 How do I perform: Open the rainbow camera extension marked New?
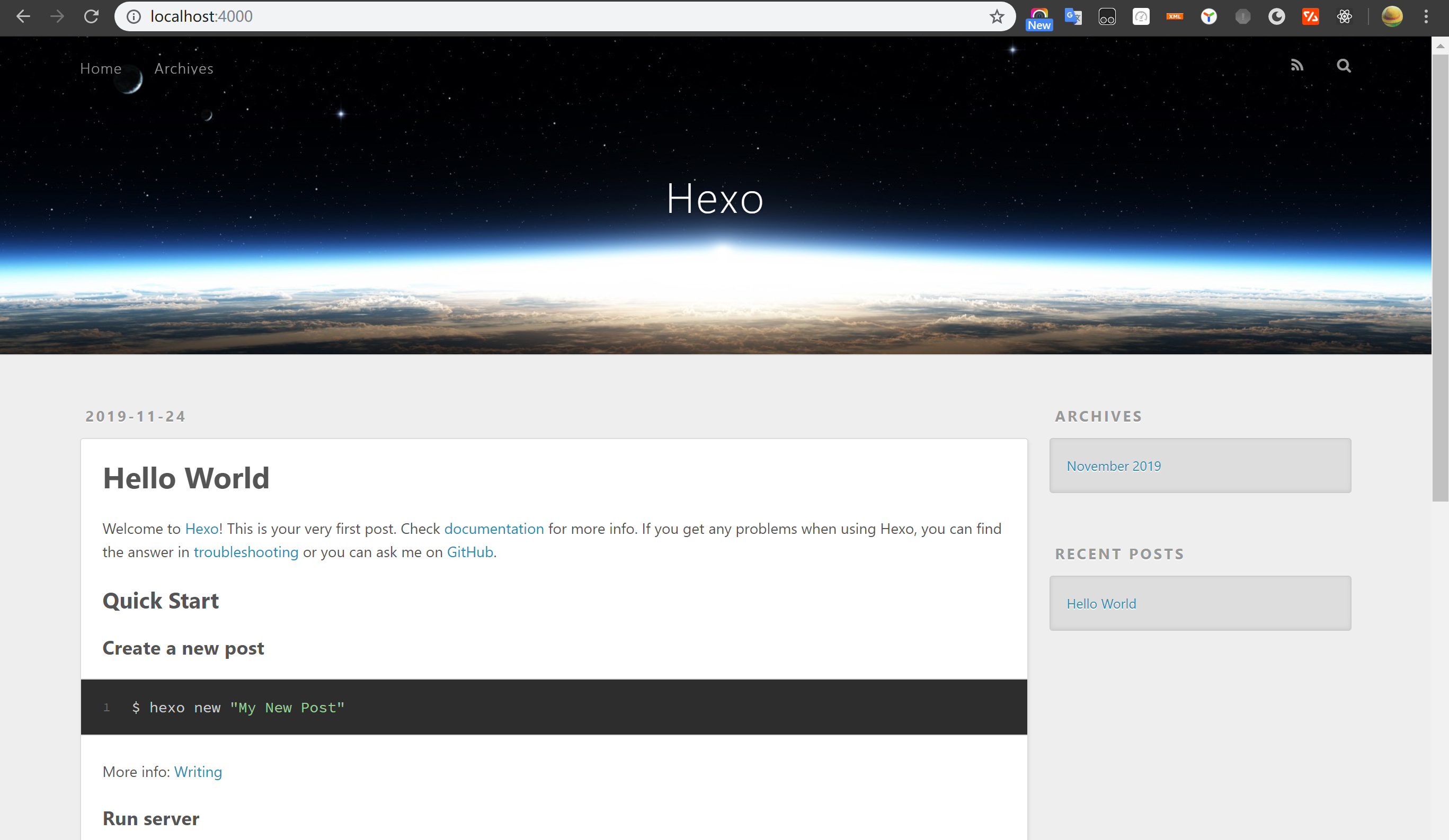click(1039, 19)
